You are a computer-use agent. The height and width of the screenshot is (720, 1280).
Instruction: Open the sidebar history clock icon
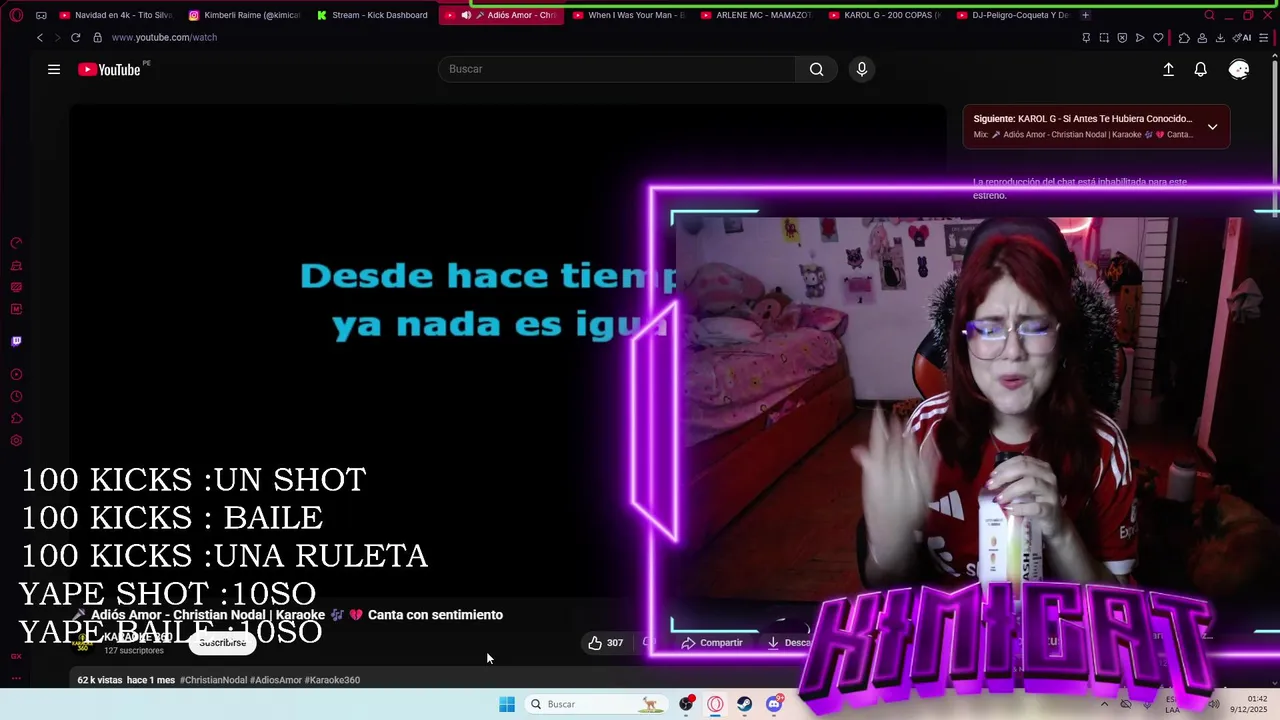(x=16, y=396)
